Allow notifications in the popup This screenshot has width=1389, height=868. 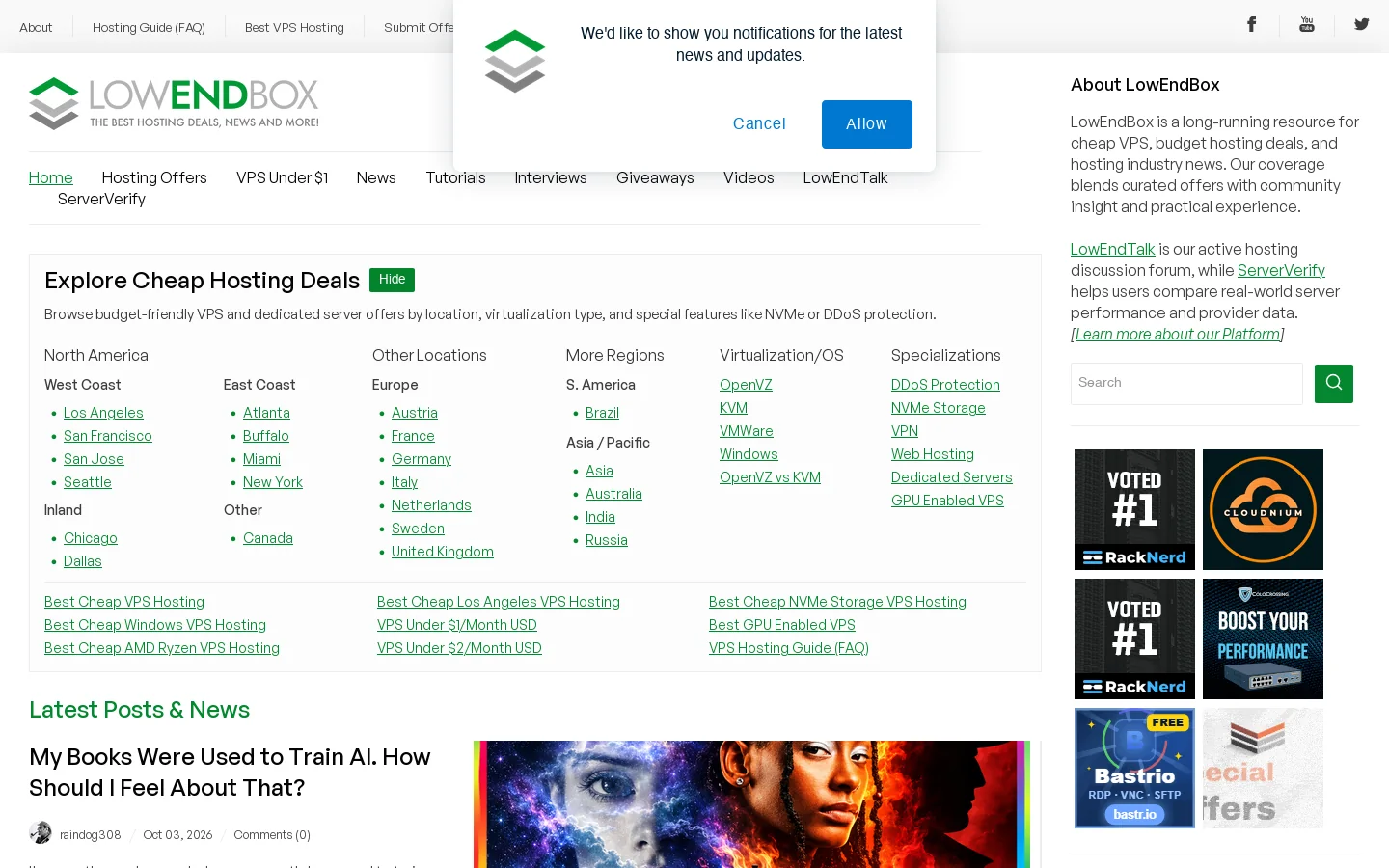(866, 124)
